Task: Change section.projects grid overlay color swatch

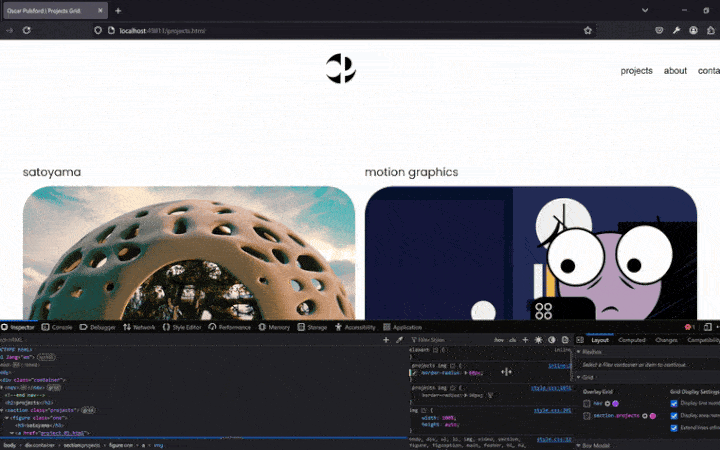Action: [x=652, y=416]
